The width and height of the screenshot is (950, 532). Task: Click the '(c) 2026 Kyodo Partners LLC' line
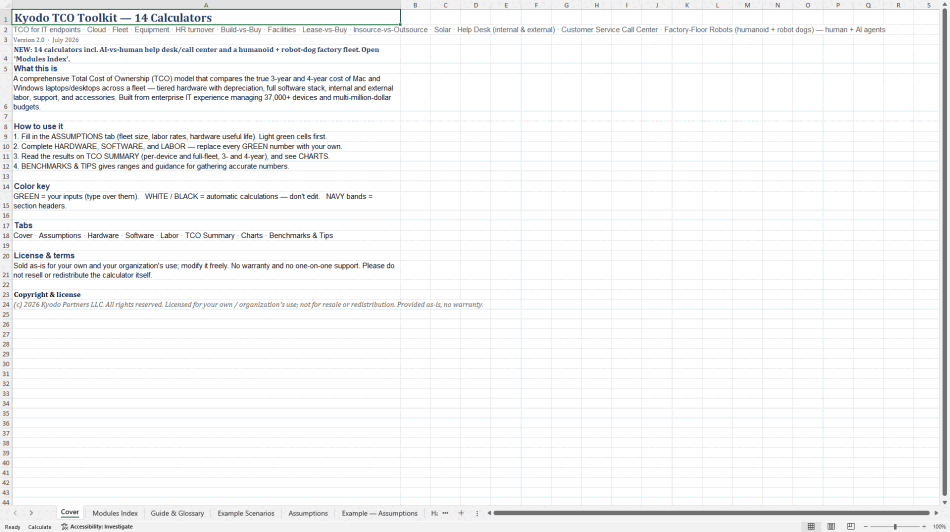(248, 304)
